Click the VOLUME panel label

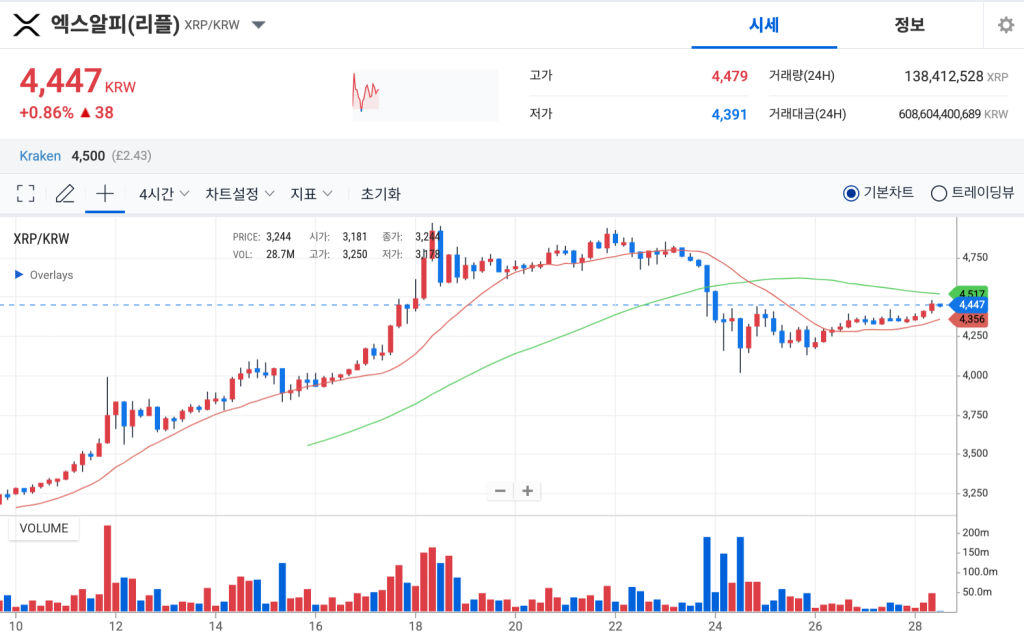(44, 528)
